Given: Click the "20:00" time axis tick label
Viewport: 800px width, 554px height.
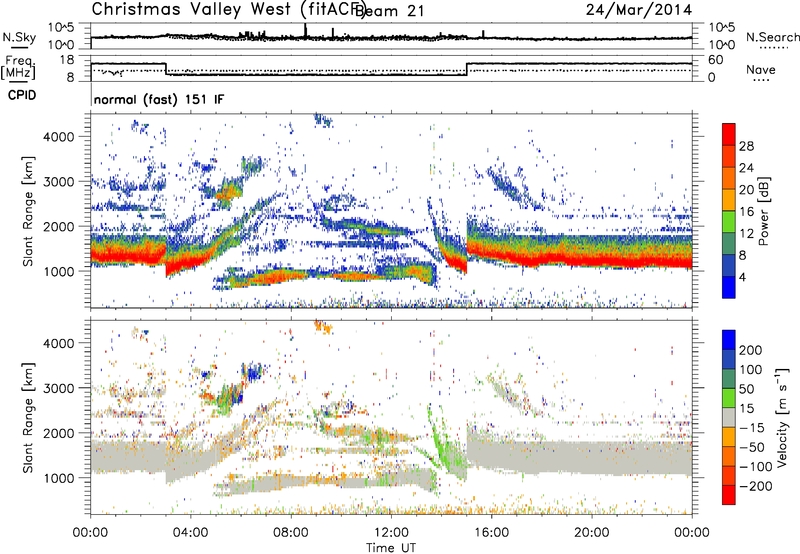Looking at the screenshot, I should tap(592, 533).
